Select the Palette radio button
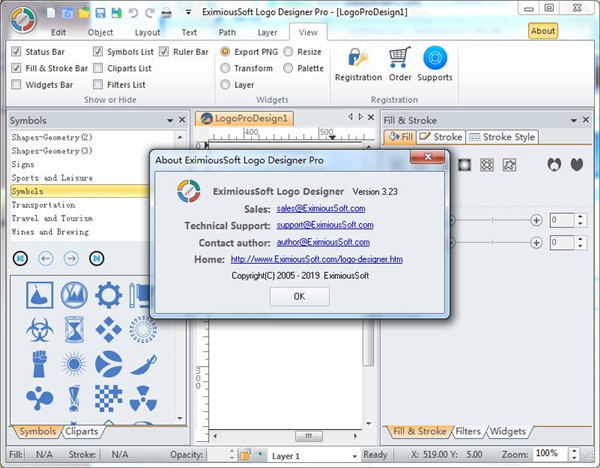 288,68
